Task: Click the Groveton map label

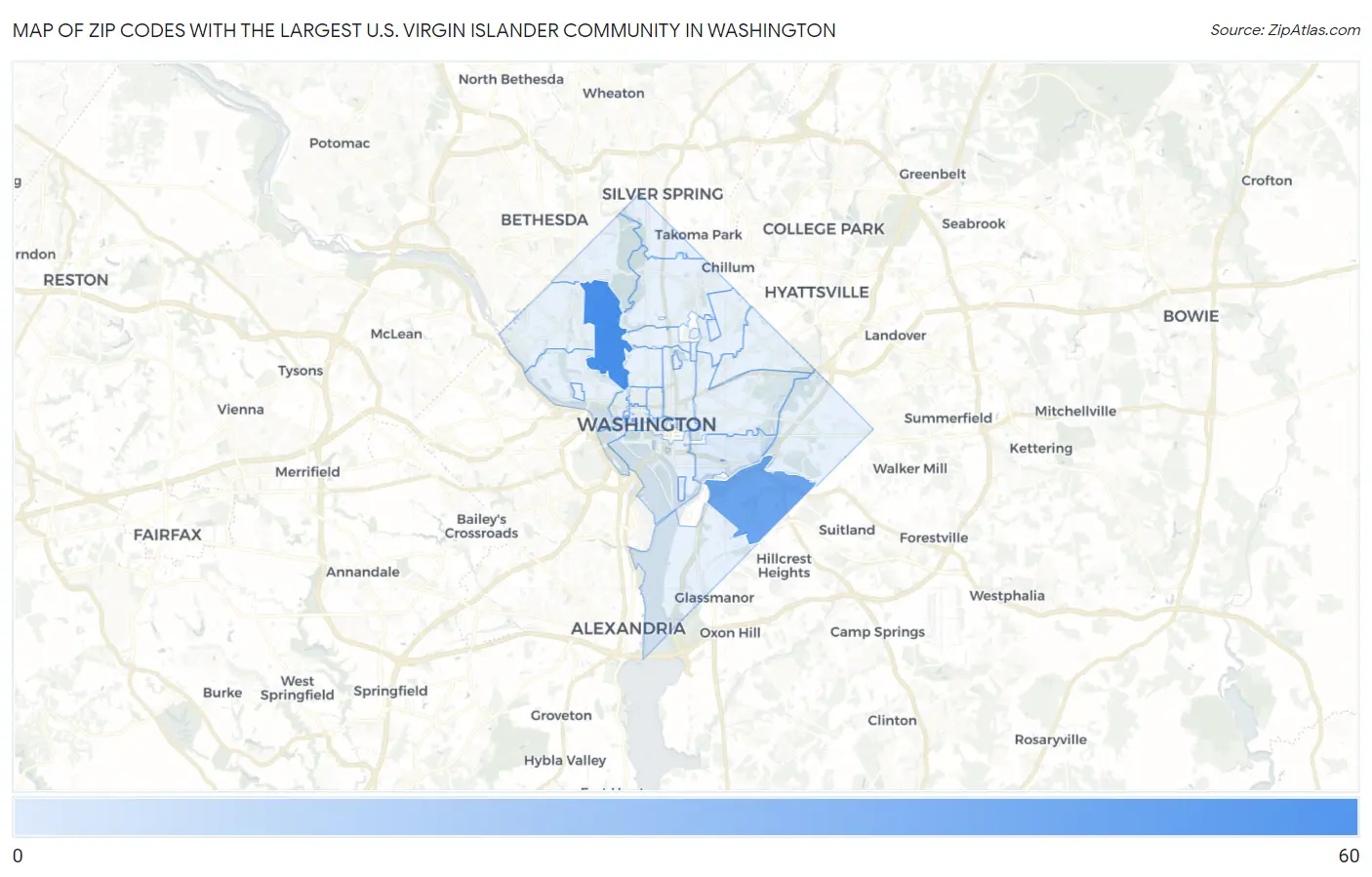Action: tap(561, 716)
